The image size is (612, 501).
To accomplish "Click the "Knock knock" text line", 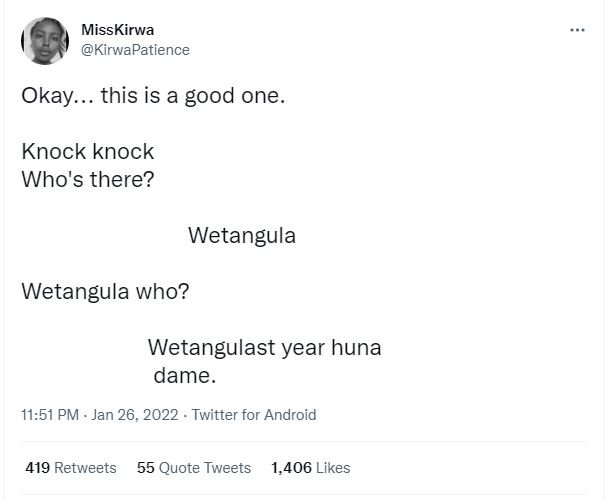I will point(88,153).
